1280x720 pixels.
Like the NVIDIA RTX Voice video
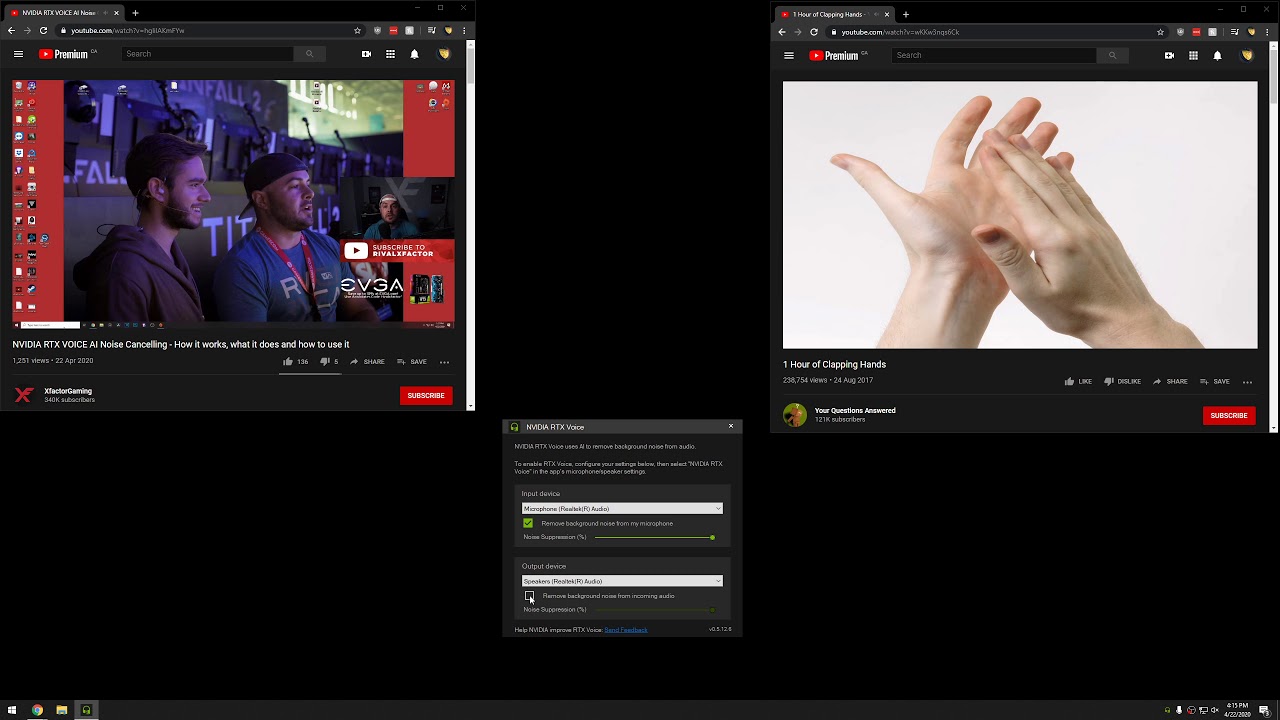[295, 362]
